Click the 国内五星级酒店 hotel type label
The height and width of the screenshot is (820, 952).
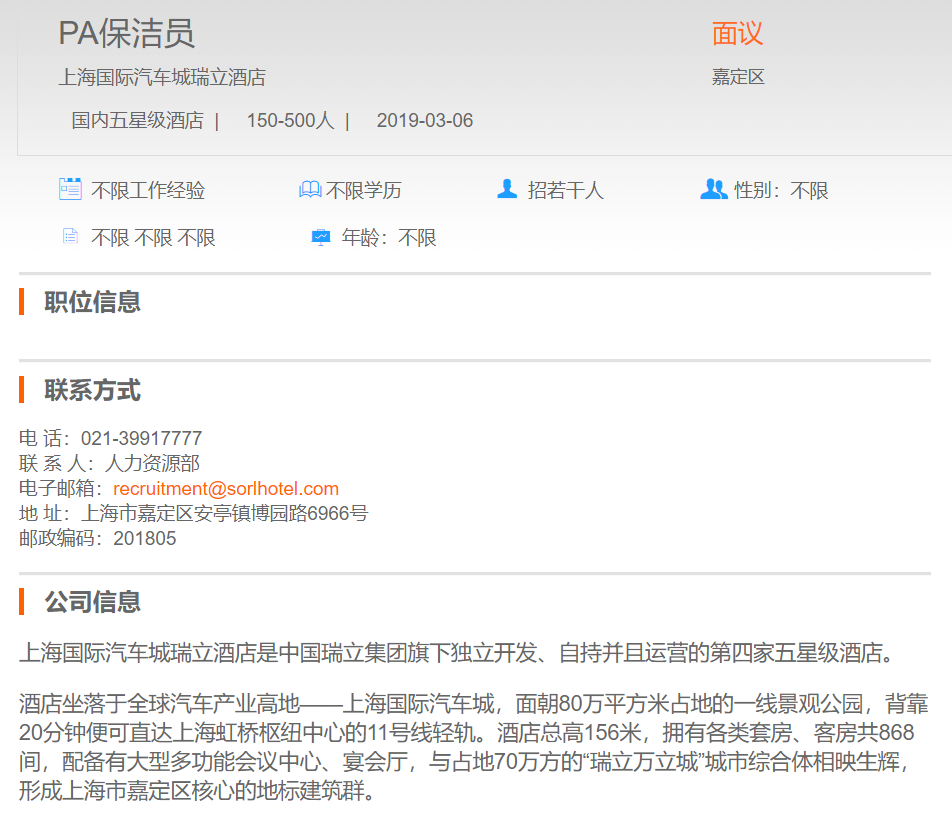[x=137, y=121]
